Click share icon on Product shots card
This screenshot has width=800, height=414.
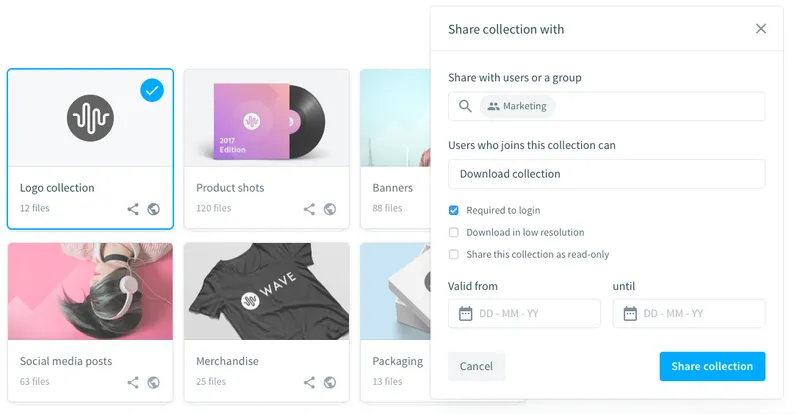[309, 209]
